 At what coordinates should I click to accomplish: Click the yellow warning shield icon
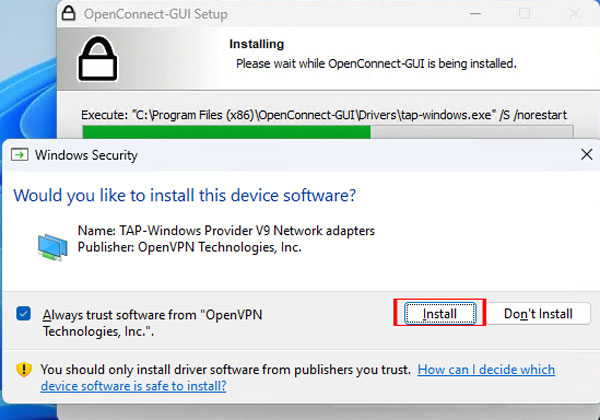[x=25, y=369]
